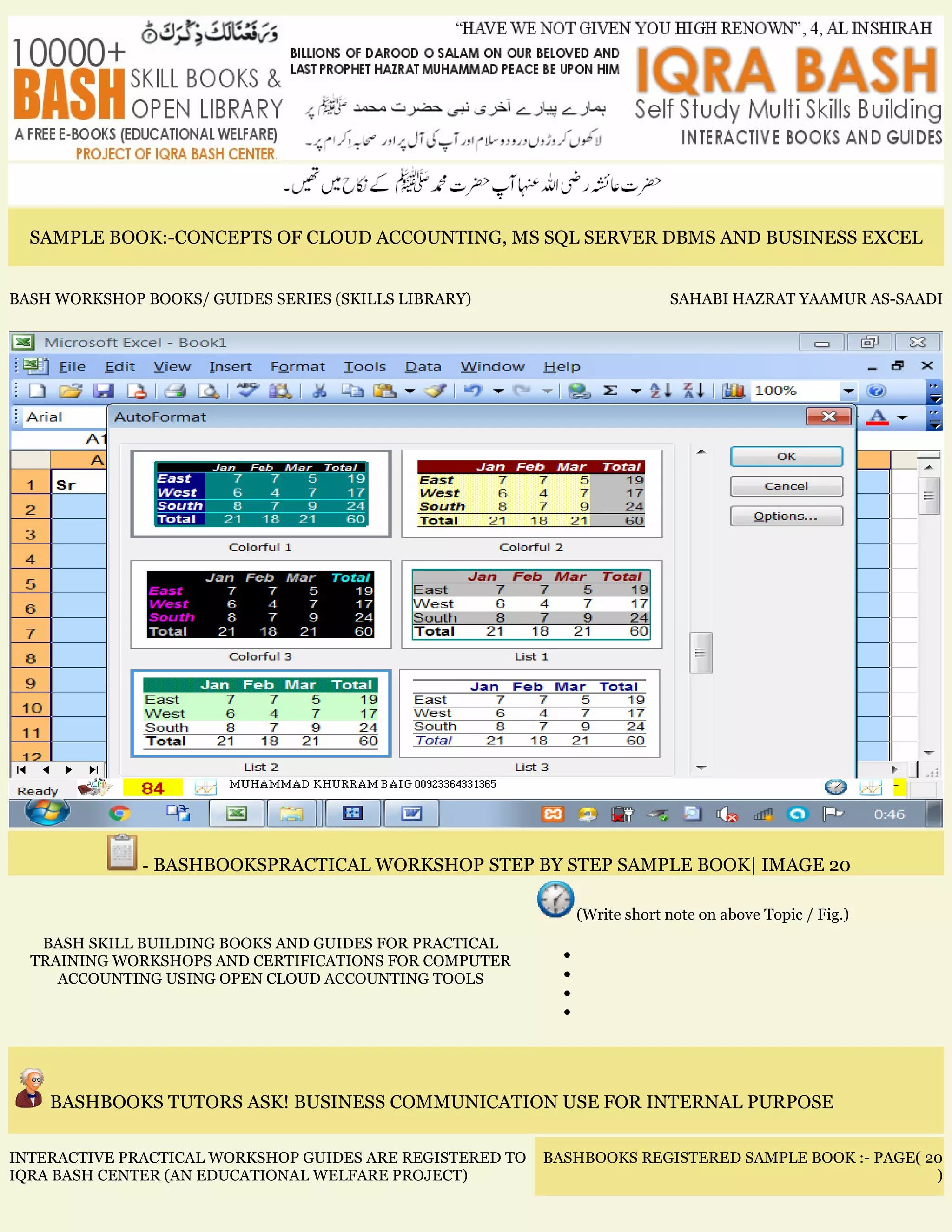Click the Copy icon
Viewport: 952px width, 1232px height.
click(352, 391)
